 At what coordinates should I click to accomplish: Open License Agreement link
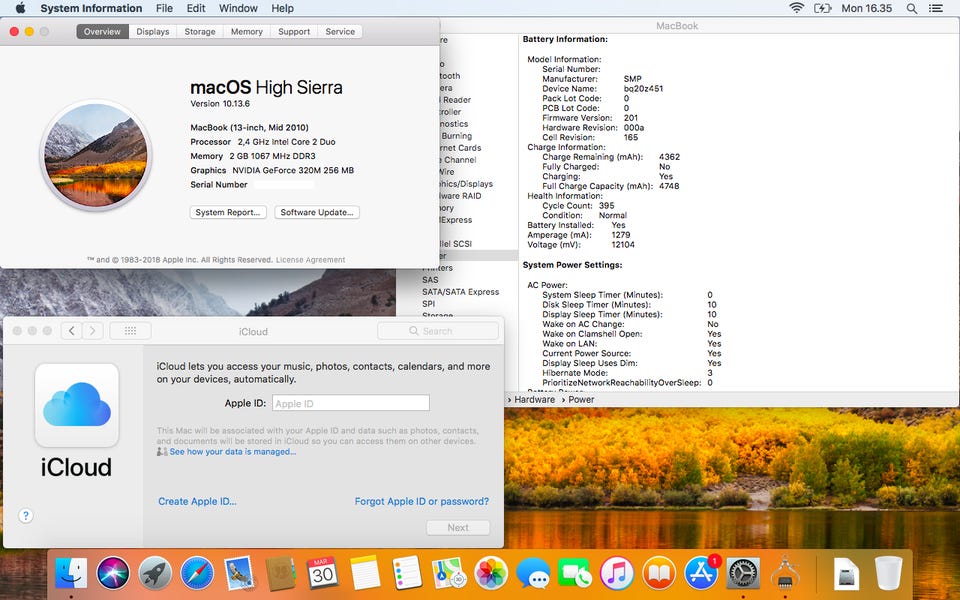click(x=310, y=260)
